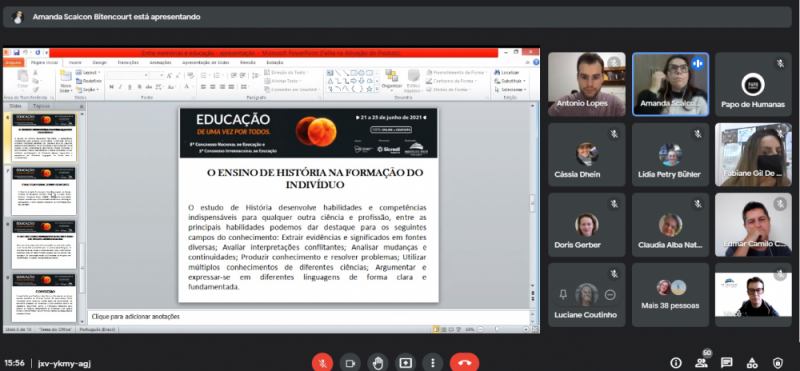The width and height of the screenshot is (800, 371).
Task: Toggle the camera button off
Action: (350, 363)
